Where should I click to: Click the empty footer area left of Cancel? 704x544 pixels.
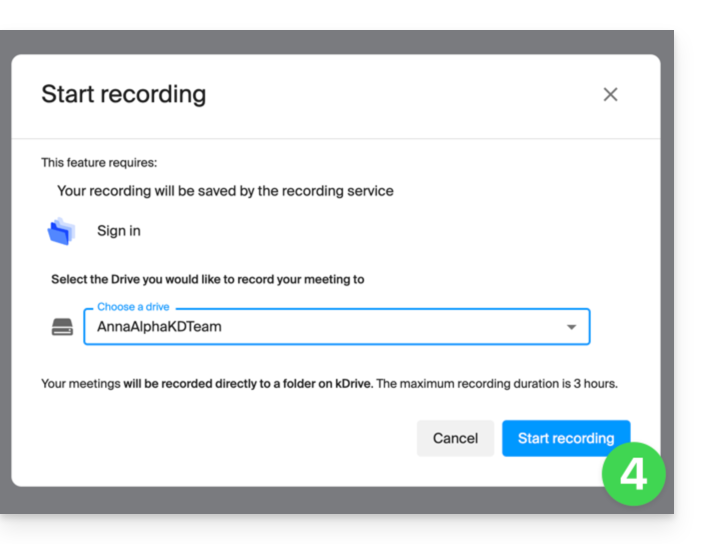click(220, 439)
